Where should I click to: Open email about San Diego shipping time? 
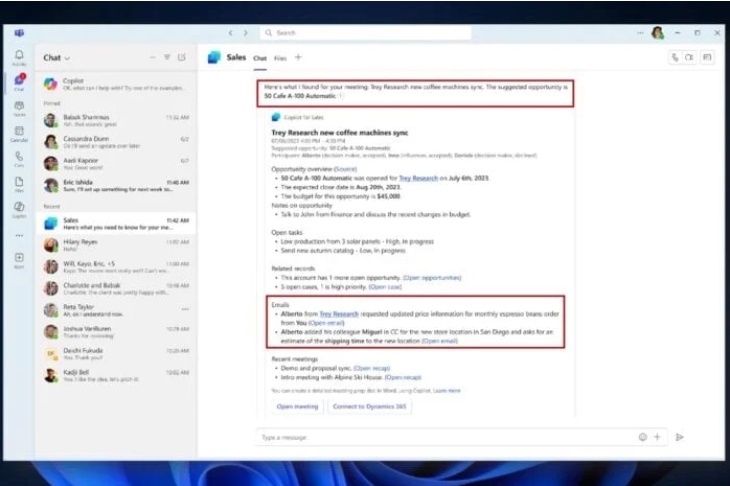pyautogui.click(x=439, y=341)
